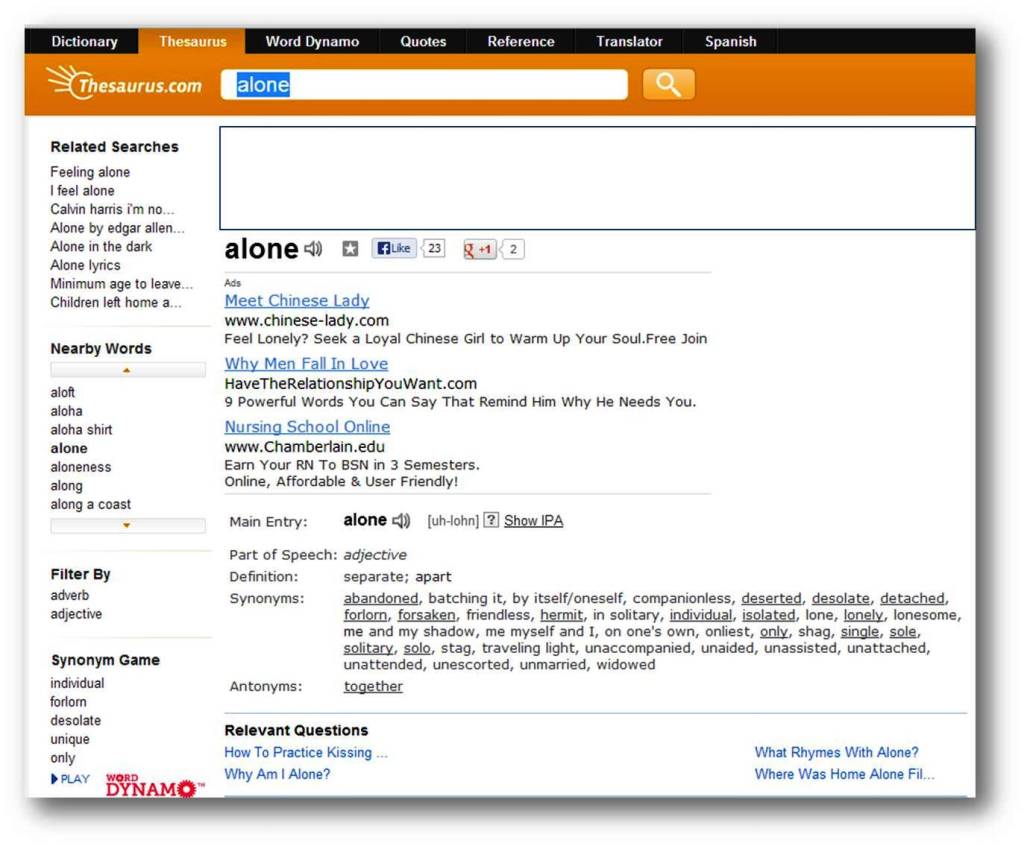Open synonym desolate in synonyms list
The width and height of the screenshot is (1024, 846).
click(840, 598)
